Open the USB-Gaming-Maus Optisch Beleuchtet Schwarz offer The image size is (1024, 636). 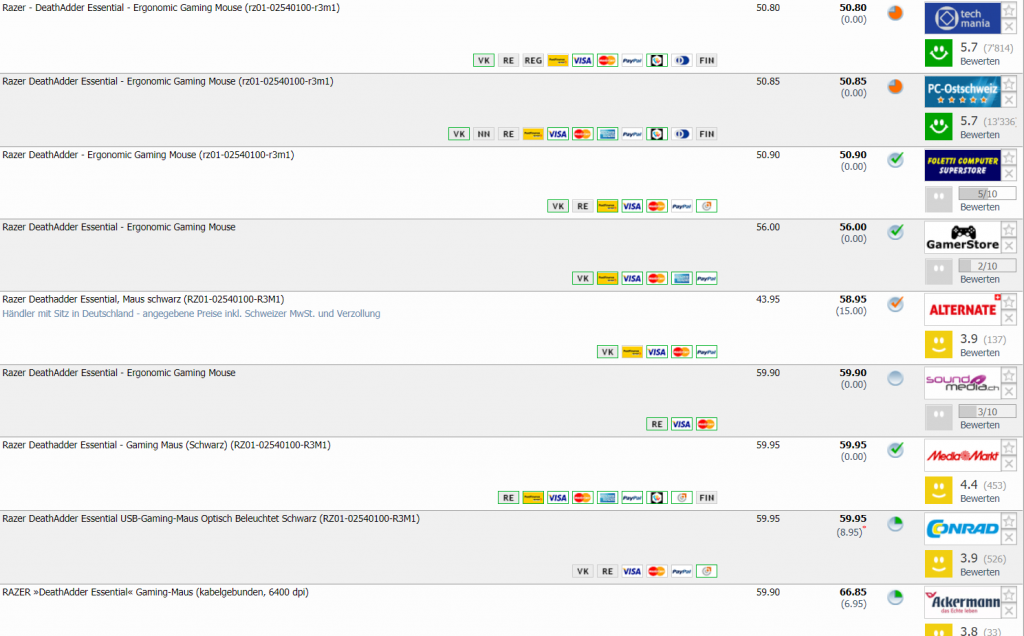[211, 518]
